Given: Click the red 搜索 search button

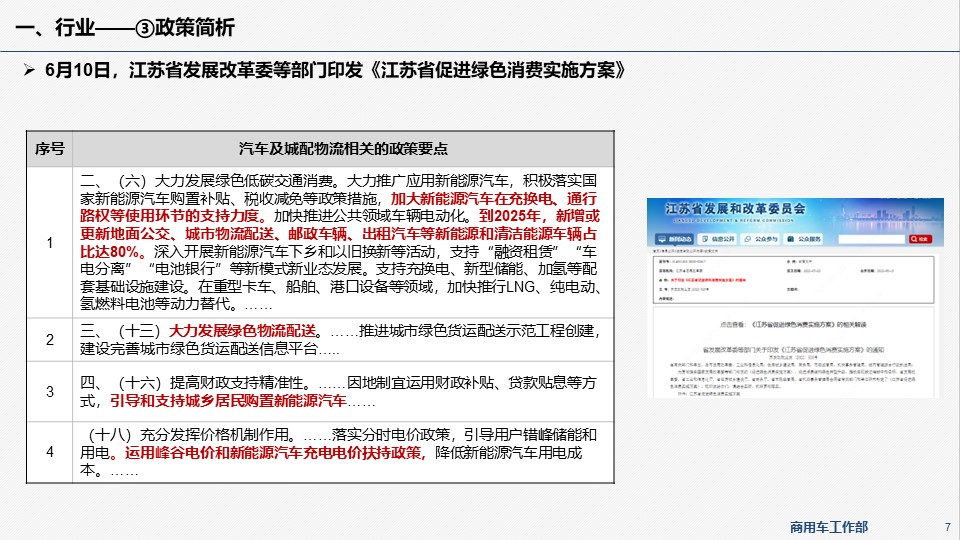Looking at the screenshot, I should (920, 239).
